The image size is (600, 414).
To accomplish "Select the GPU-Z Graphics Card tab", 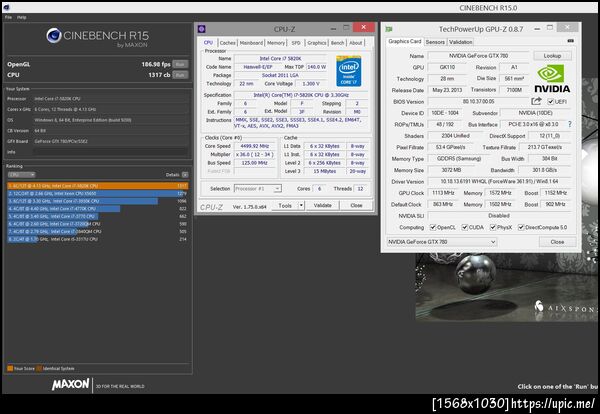I will pyautogui.click(x=404, y=41).
